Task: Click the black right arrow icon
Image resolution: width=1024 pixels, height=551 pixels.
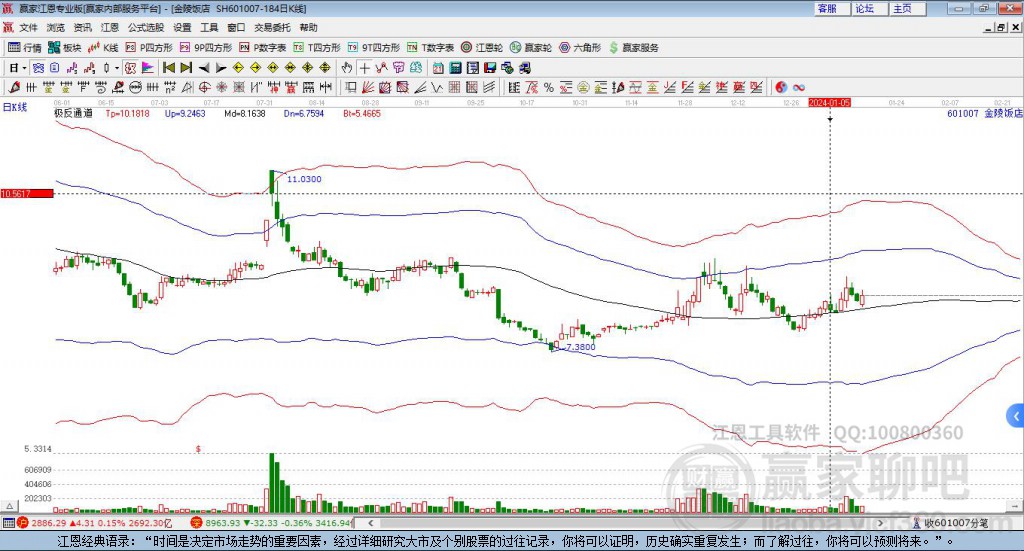Action: click(x=221, y=68)
